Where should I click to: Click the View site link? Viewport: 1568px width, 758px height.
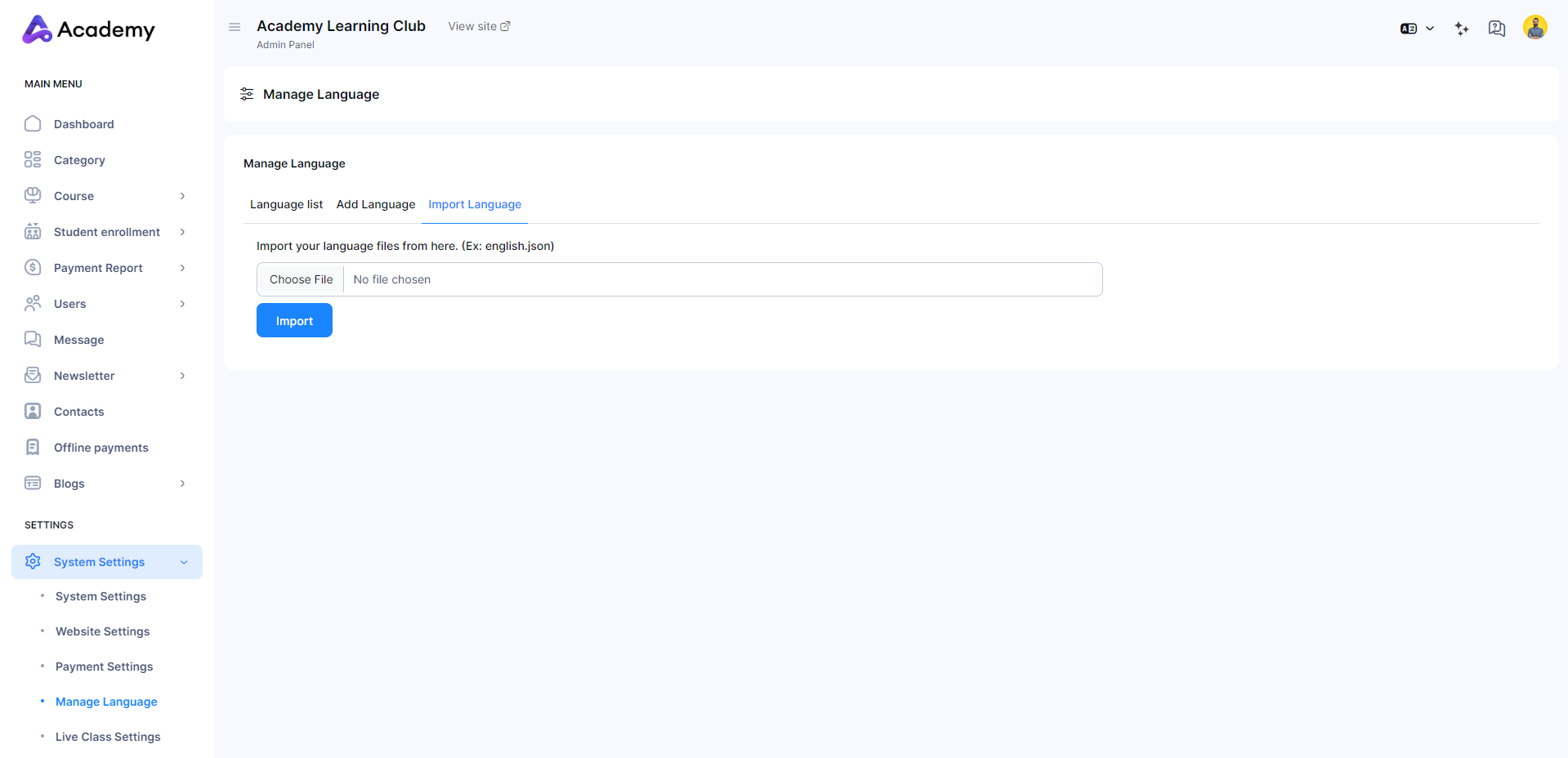(479, 26)
